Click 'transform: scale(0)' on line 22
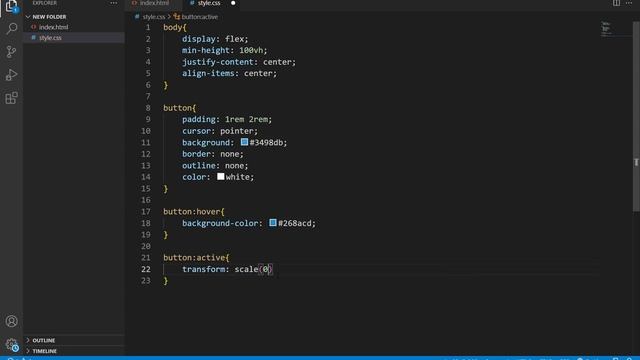The height and width of the screenshot is (360, 640). tap(227, 269)
